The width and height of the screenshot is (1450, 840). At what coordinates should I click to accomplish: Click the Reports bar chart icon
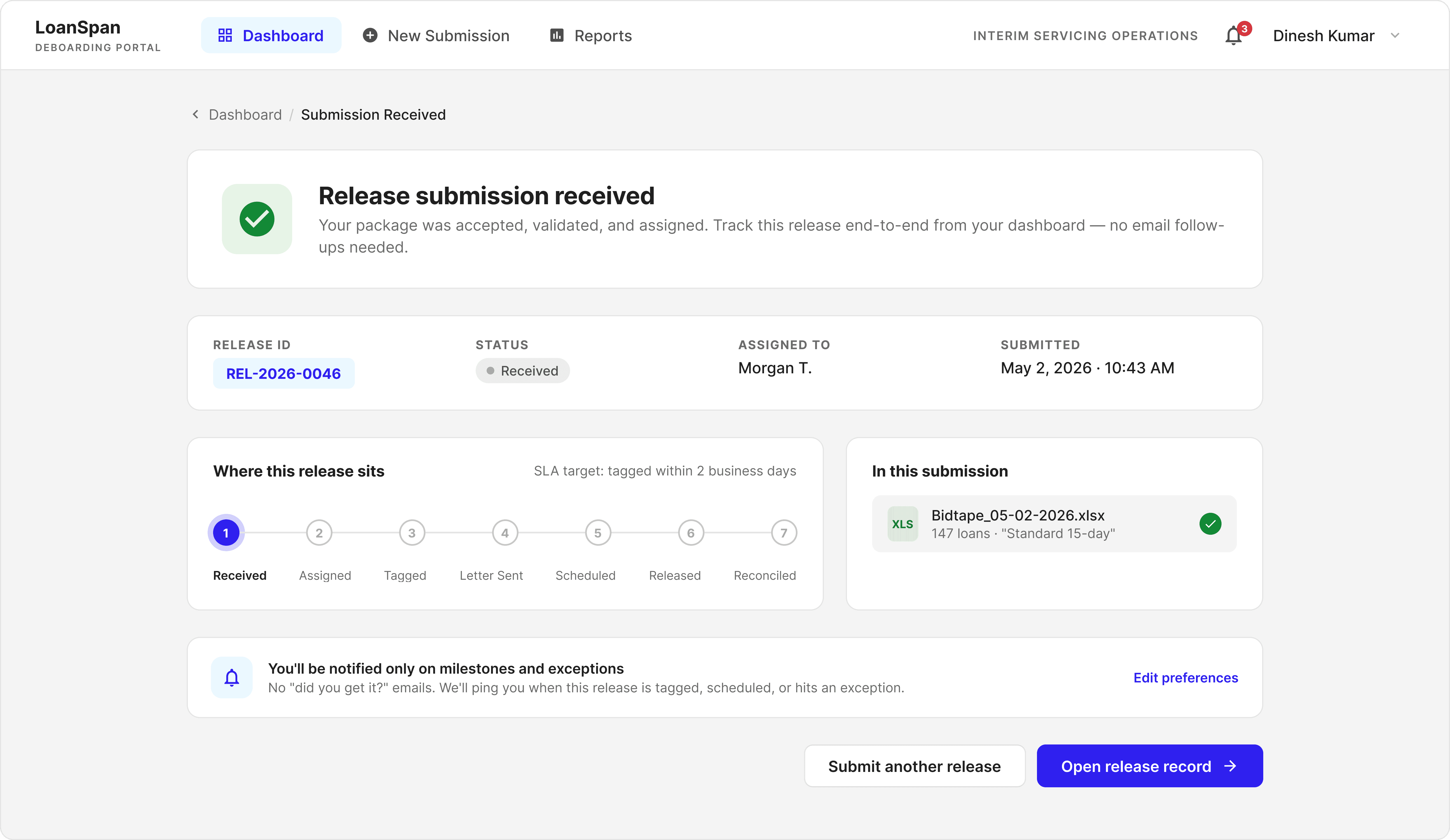(556, 36)
